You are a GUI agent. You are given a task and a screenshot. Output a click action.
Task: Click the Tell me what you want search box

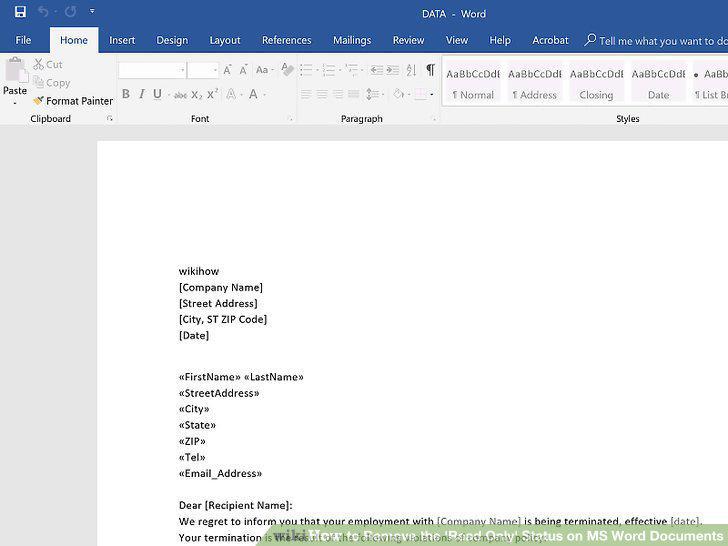pos(656,41)
